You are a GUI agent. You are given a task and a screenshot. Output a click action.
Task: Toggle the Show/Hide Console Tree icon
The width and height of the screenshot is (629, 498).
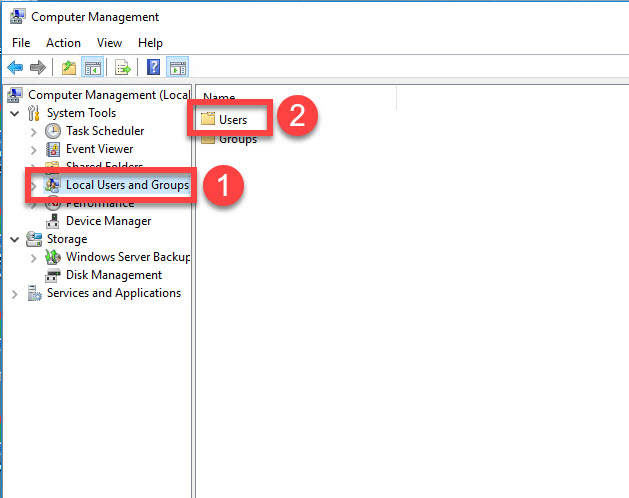click(91, 68)
